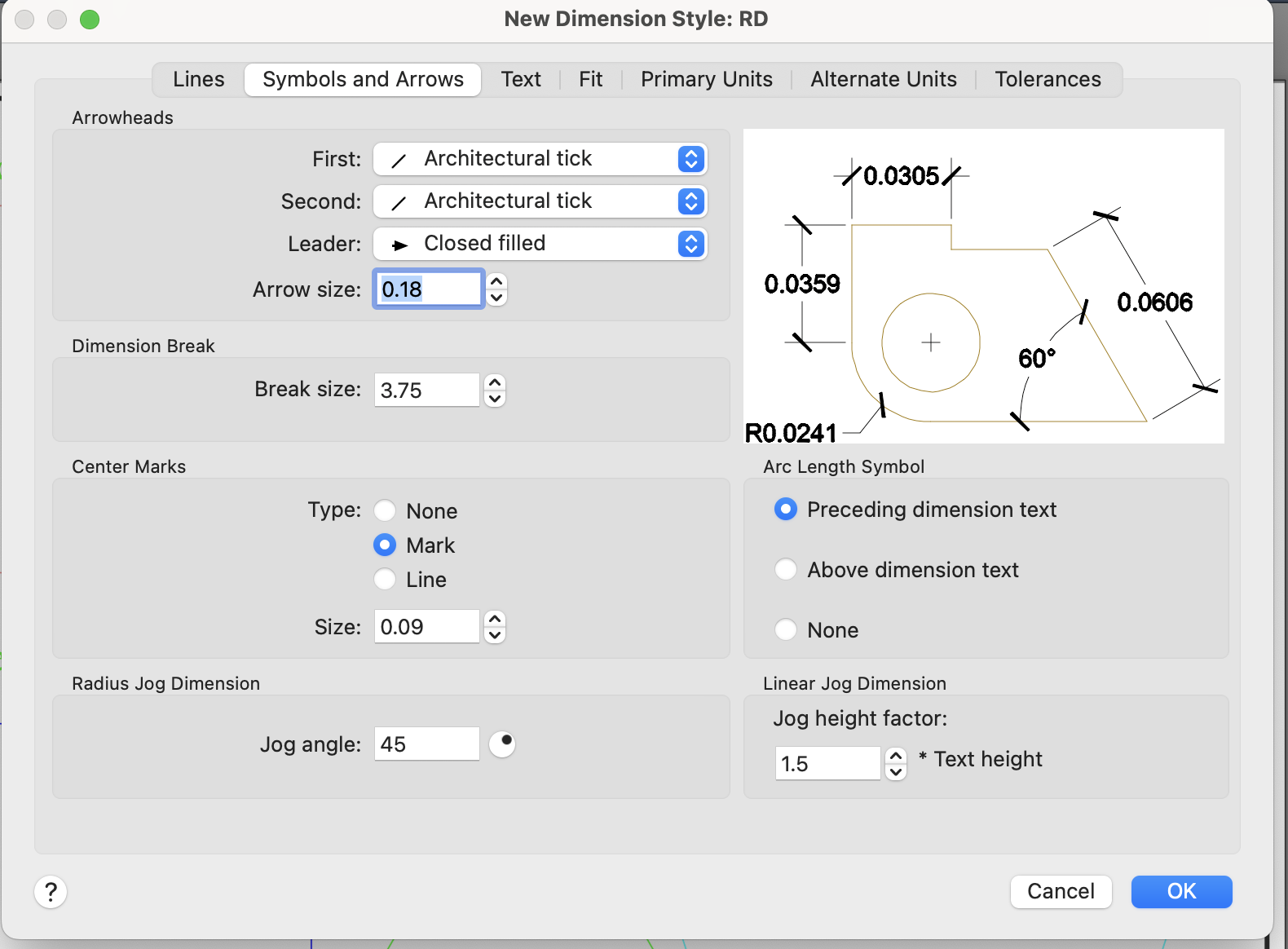The height and width of the screenshot is (949, 1288).
Task: Decrease Jog height factor with stepper
Action: 896,771
